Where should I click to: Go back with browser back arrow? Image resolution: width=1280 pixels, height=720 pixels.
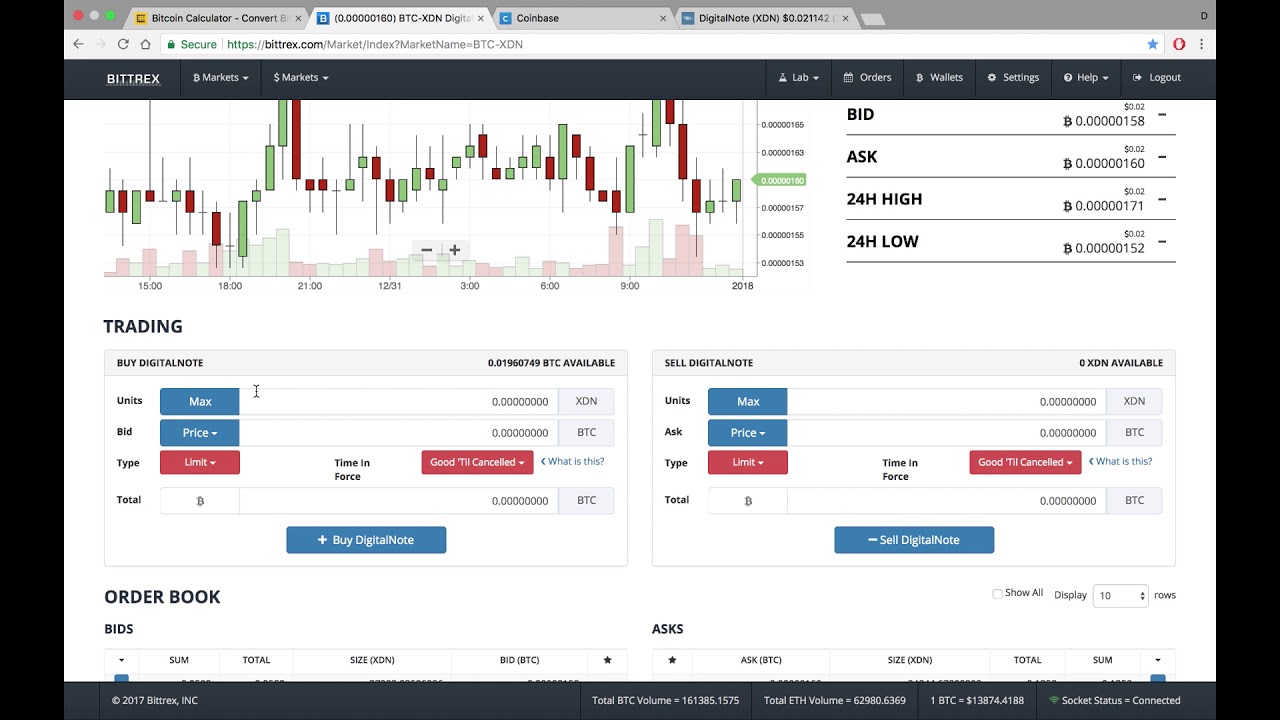point(78,44)
